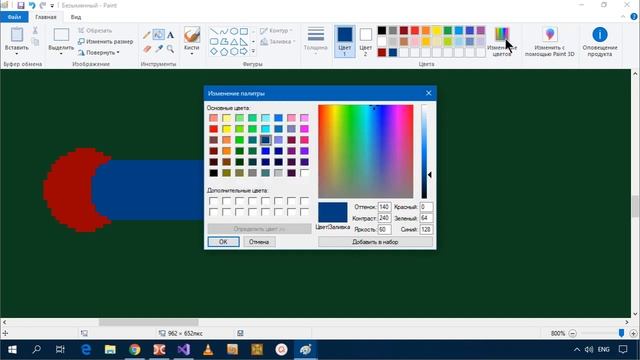The image size is (640, 360).
Task: Pick the dark red custom swatch in ribbon
Action: tap(382, 52)
